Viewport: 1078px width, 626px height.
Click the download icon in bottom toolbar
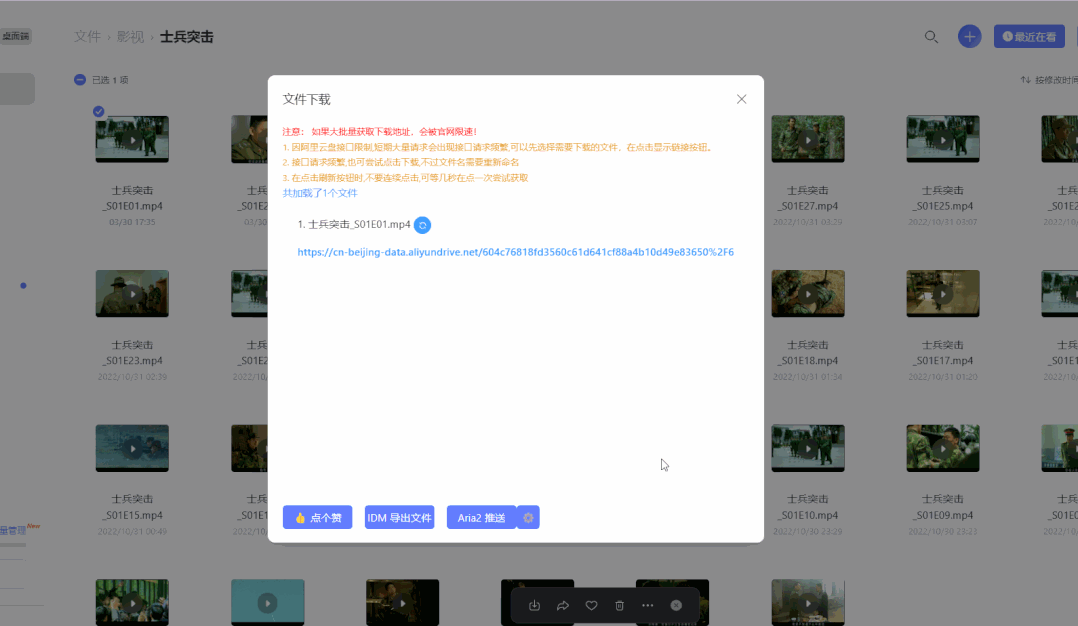534,605
